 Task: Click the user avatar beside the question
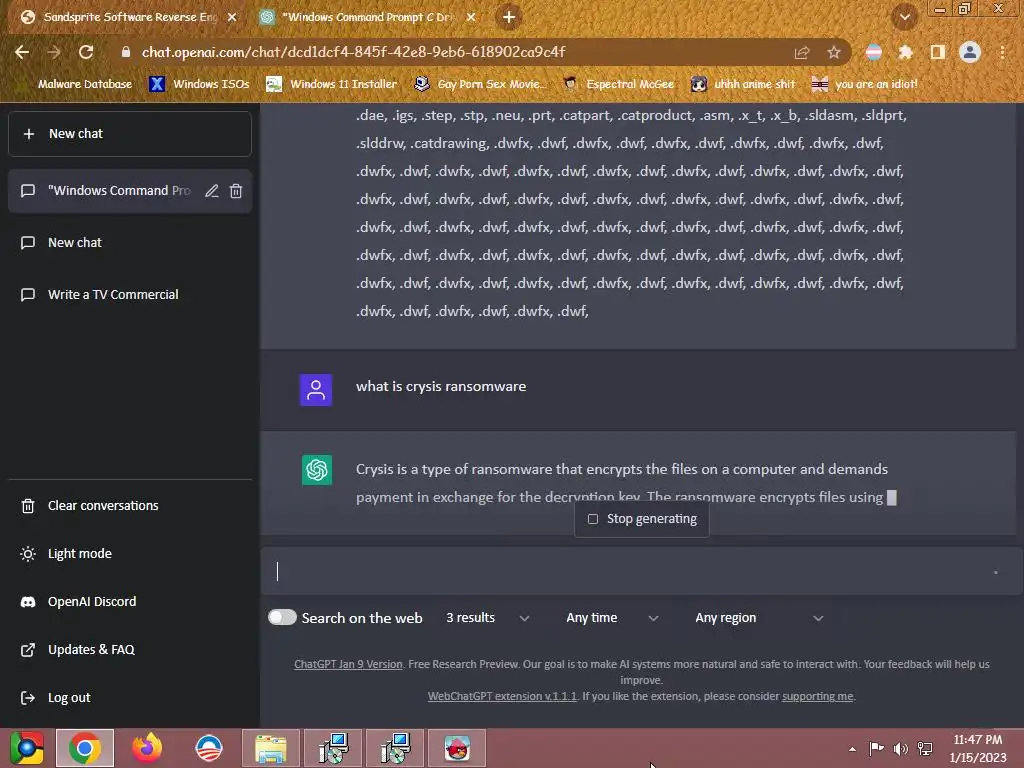click(316, 390)
